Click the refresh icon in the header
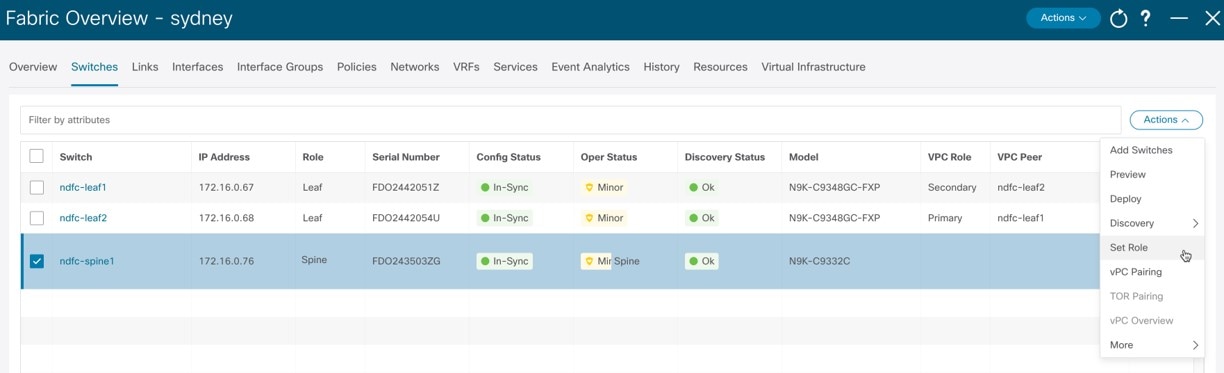This screenshot has width=1224, height=373. [1119, 18]
